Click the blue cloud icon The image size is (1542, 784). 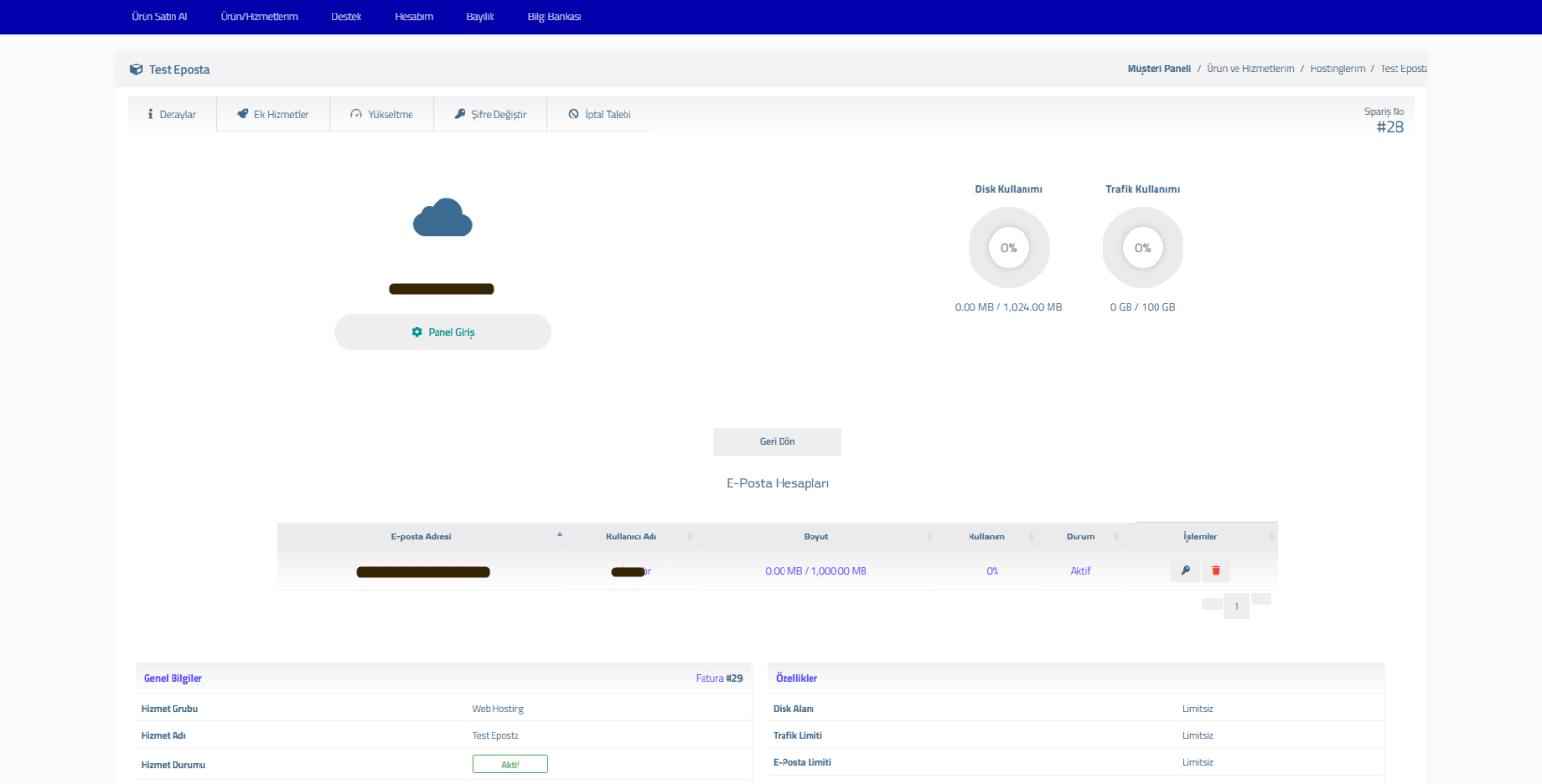(442, 219)
